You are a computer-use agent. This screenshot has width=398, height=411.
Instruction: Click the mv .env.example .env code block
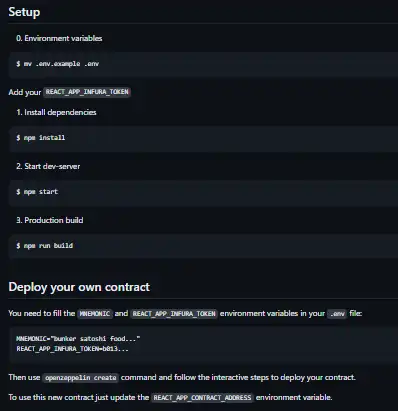point(203,65)
